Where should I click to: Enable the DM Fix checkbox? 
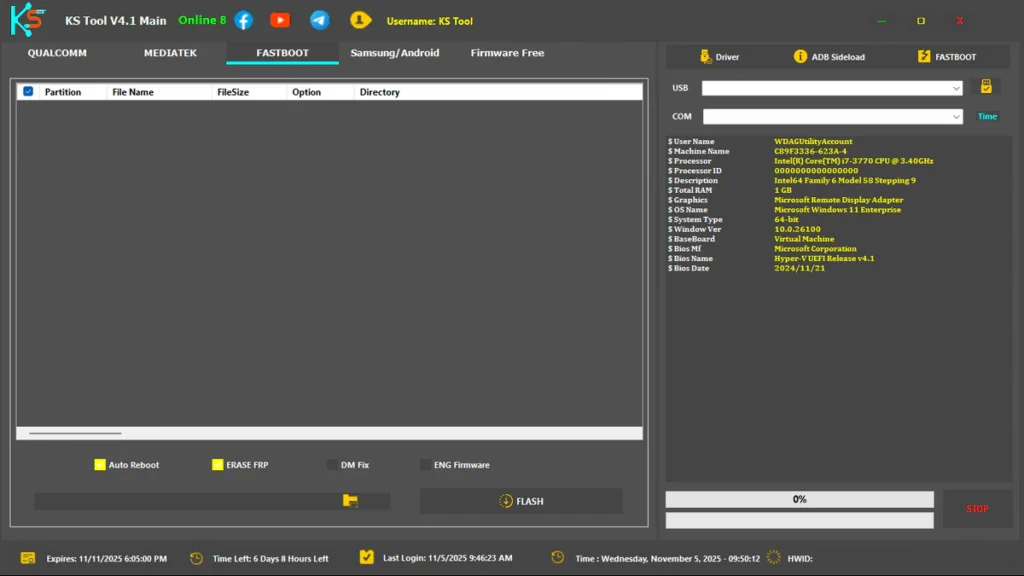click(x=332, y=465)
